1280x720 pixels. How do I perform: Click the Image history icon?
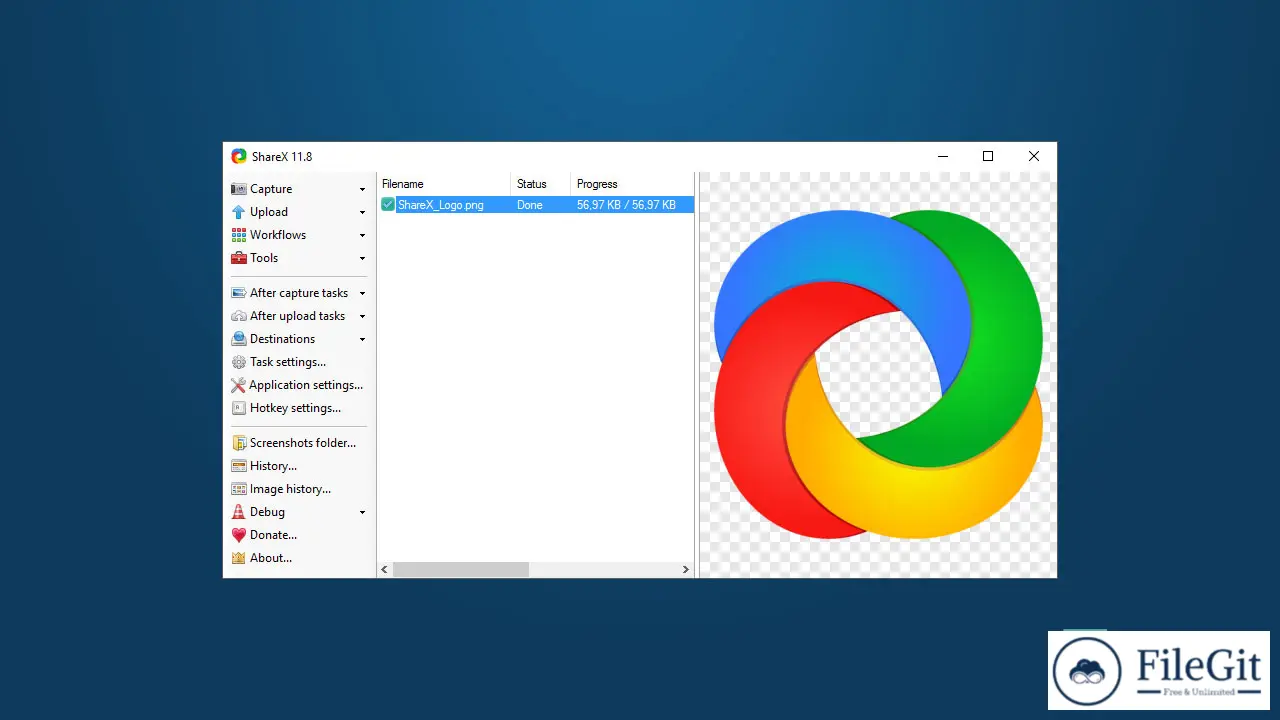click(238, 489)
